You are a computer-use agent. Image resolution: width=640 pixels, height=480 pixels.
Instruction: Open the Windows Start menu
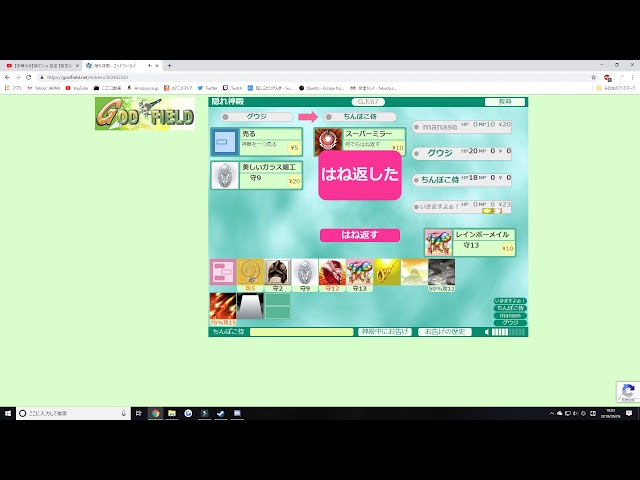pos(8,413)
